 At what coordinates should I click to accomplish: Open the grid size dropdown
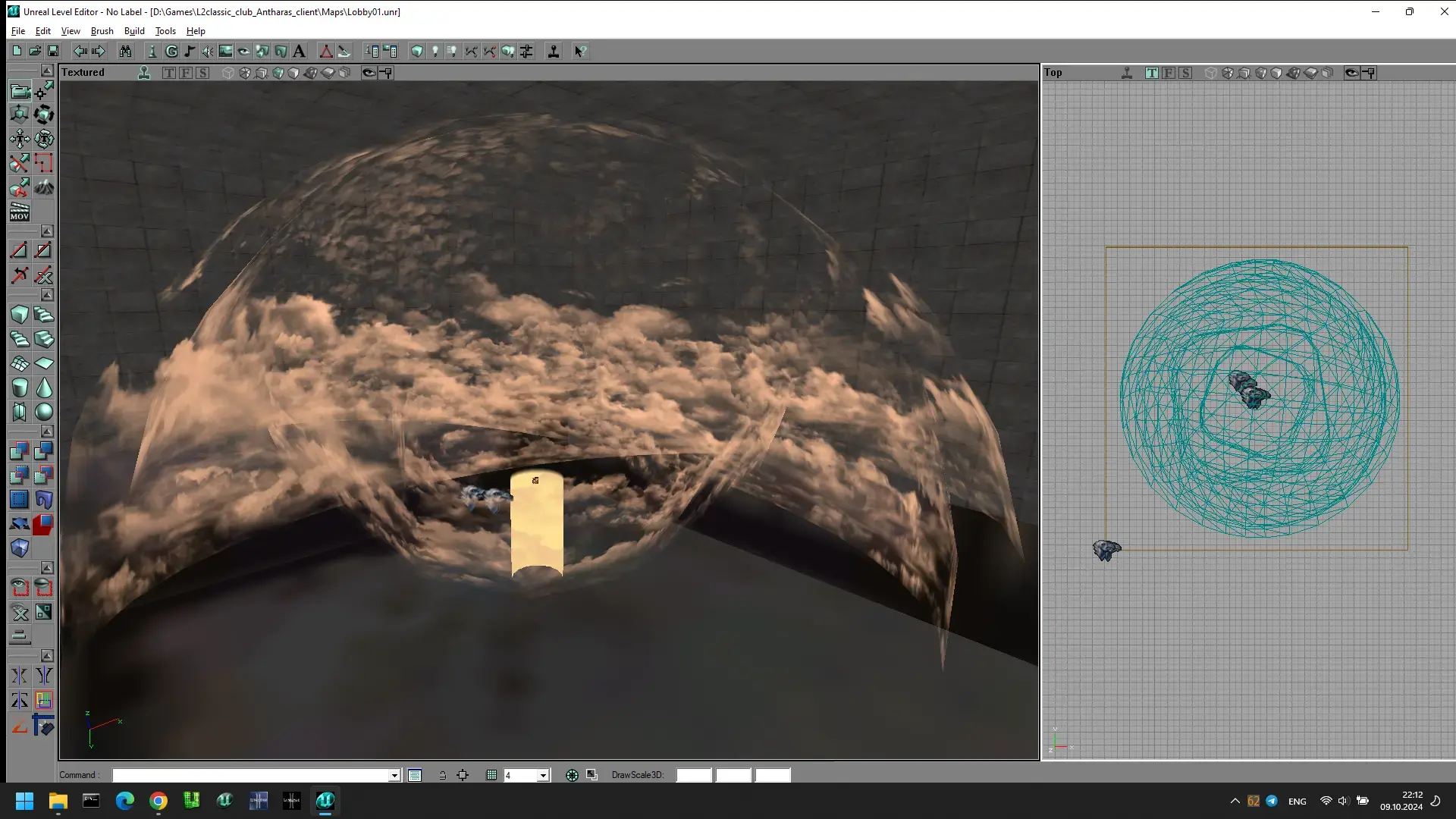(543, 775)
